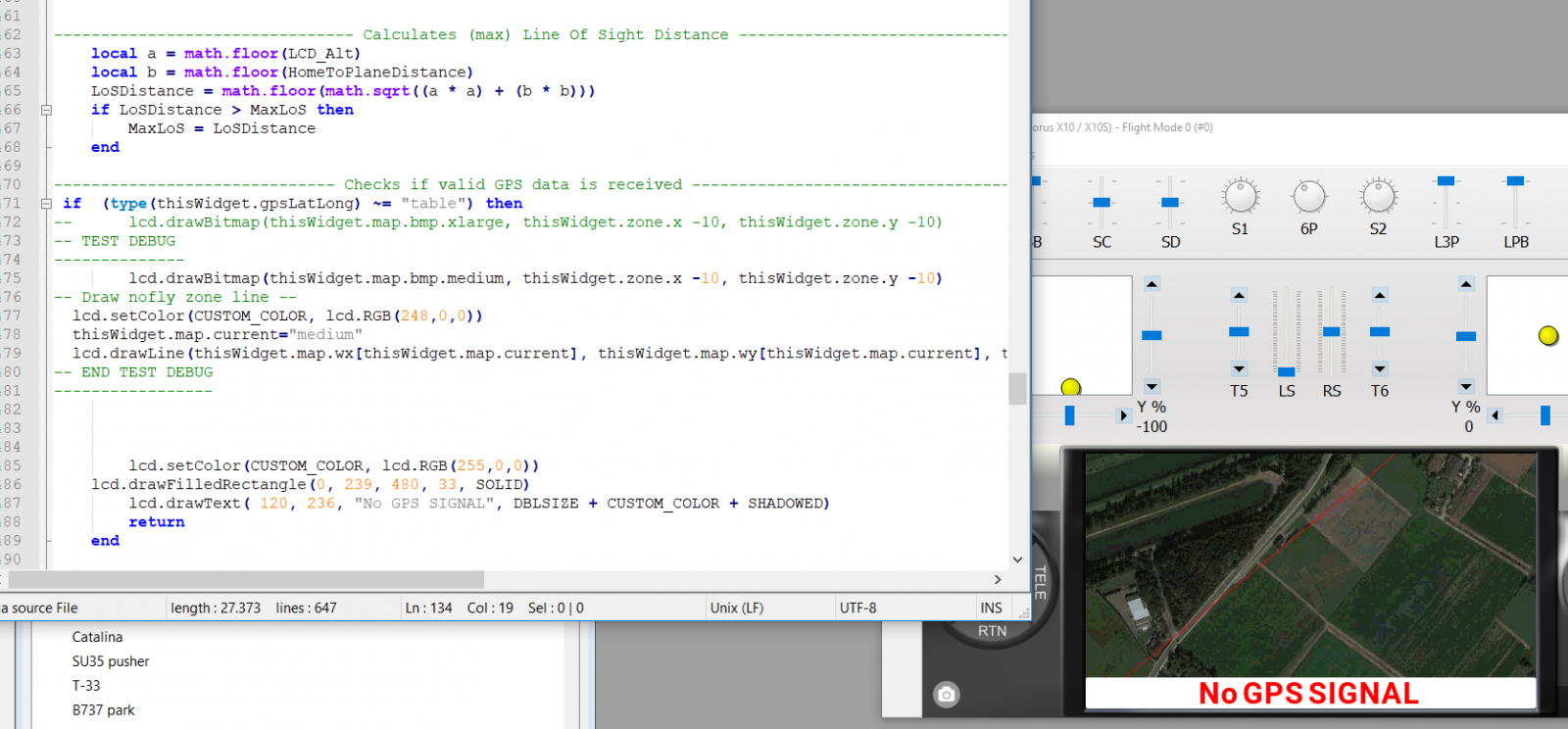The height and width of the screenshot is (729, 1568).
Task: Click the '-- TEST DEBUG' comment line
Action: [115, 241]
